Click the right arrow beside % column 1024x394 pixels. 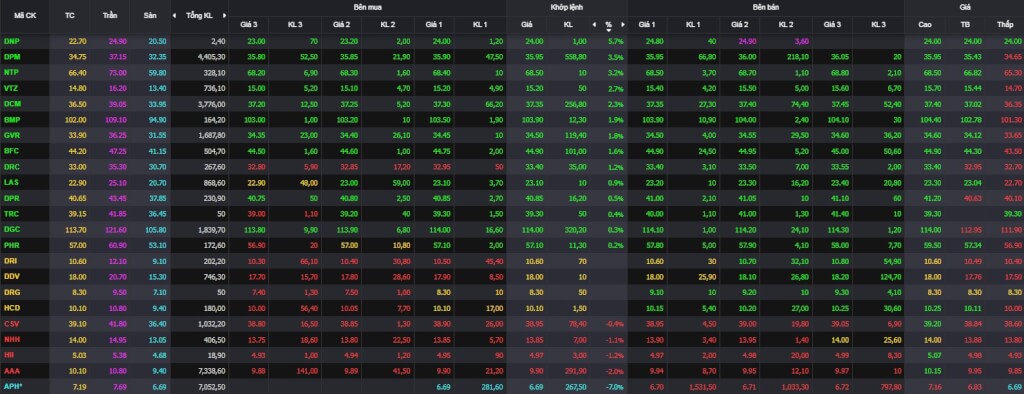[x=623, y=24]
